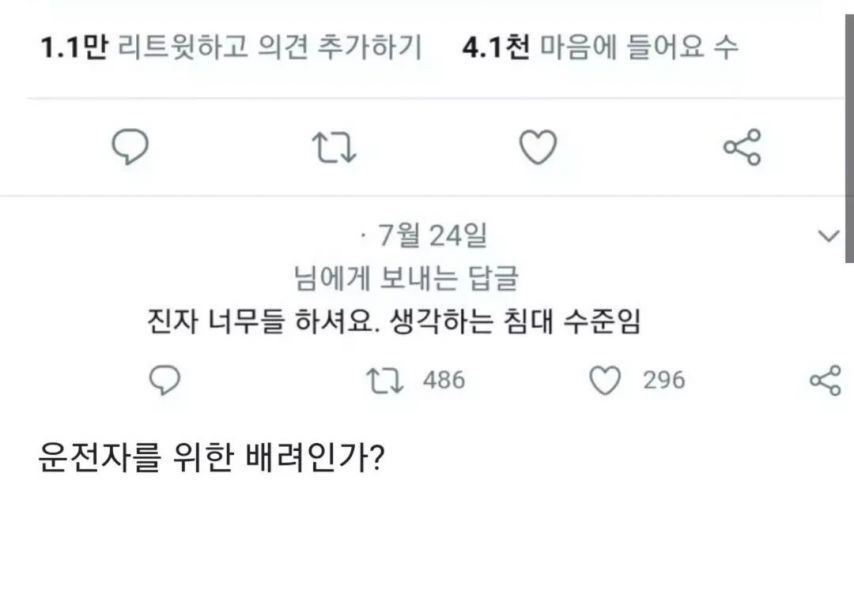The height and width of the screenshot is (600, 854).
Task: Open the '마음에 들어요 수' likes list
Action: coord(639,47)
